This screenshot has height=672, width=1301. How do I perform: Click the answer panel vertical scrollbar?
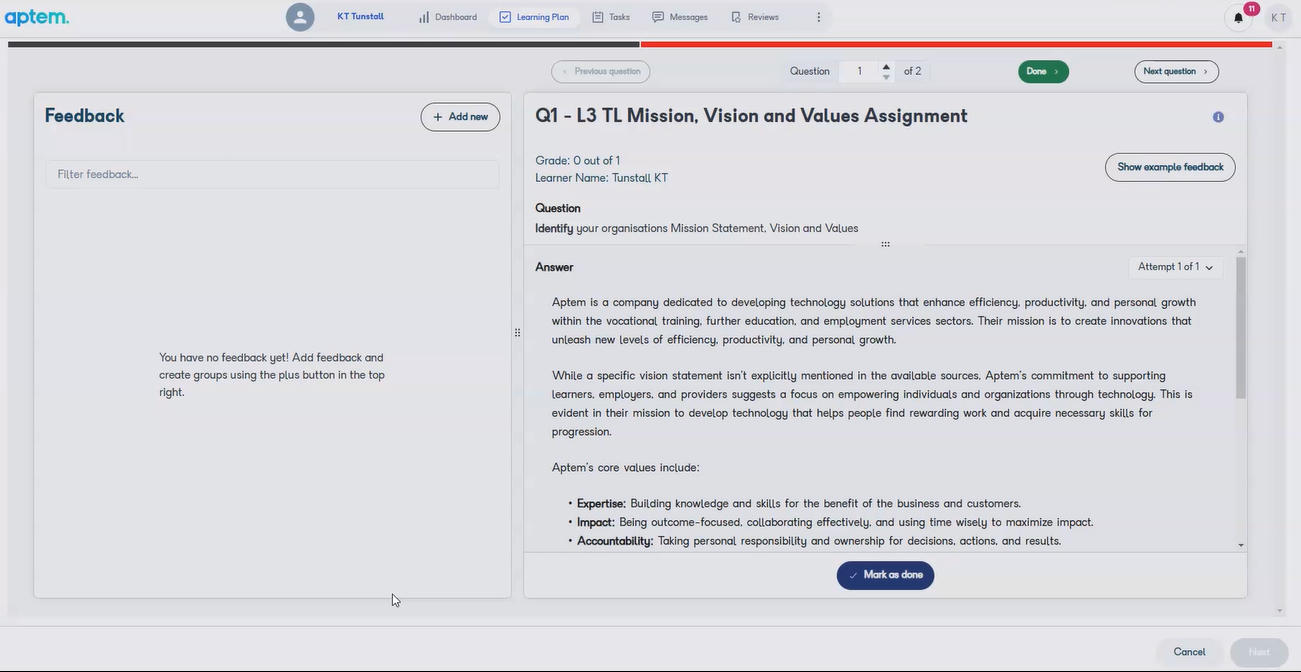pyautogui.click(x=1241, y=330)
